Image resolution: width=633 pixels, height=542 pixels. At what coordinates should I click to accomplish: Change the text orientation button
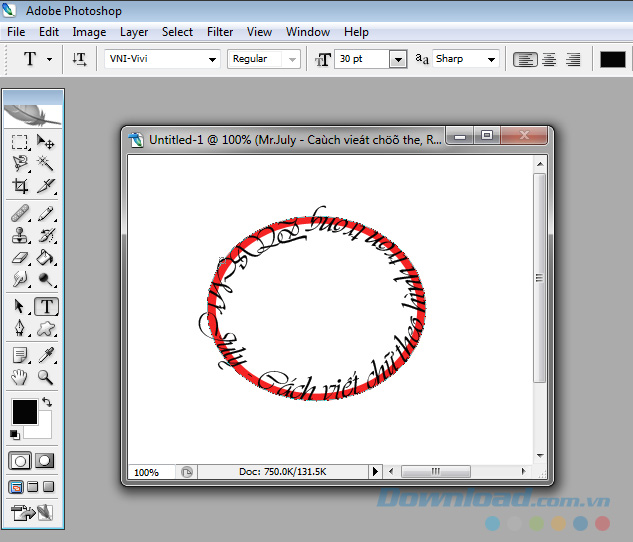tap(79, 60)
